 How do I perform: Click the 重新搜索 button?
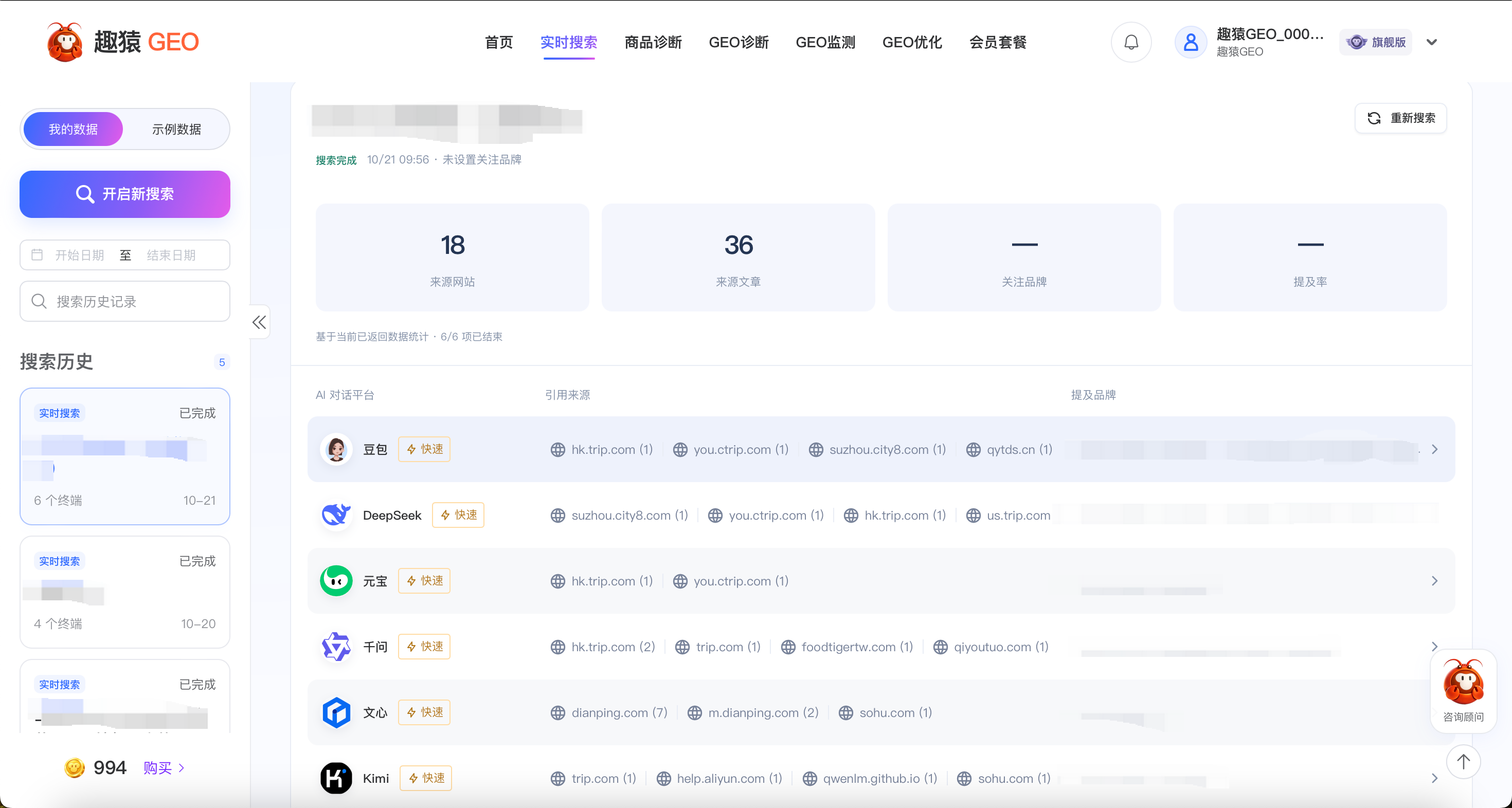click(1401, 118)
